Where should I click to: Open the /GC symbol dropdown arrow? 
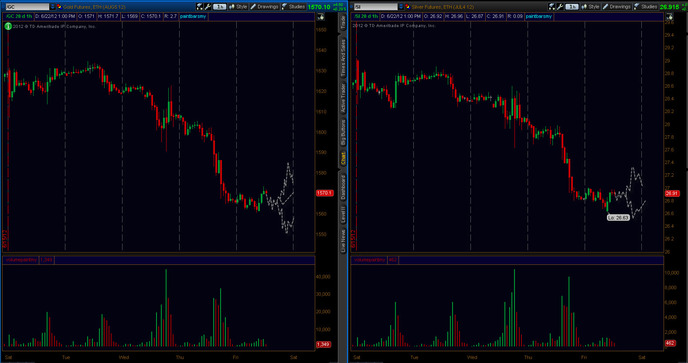click(52, 7)
